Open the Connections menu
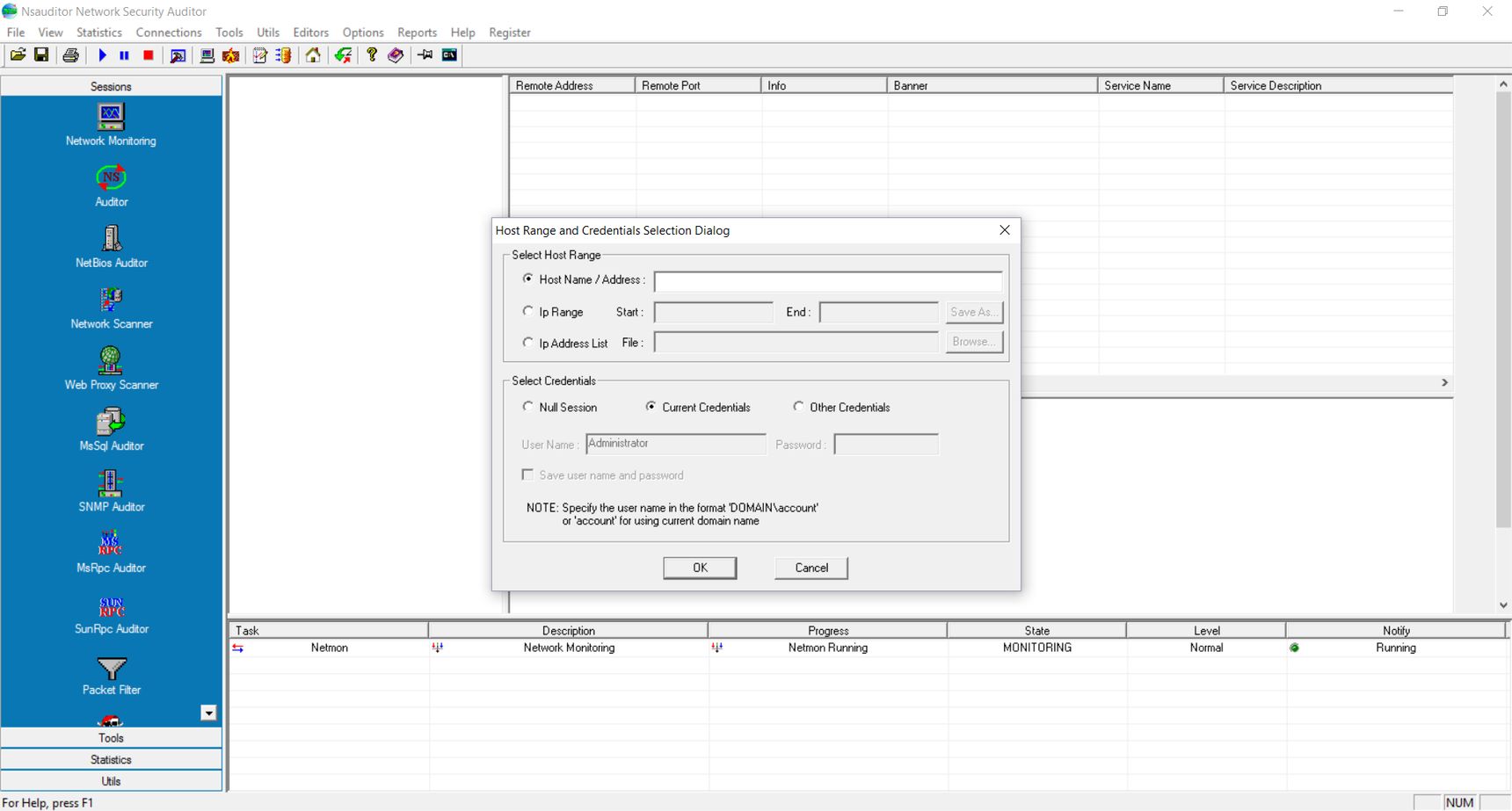The height and width of the screenshot is (811, 1512). pos(169,33)
